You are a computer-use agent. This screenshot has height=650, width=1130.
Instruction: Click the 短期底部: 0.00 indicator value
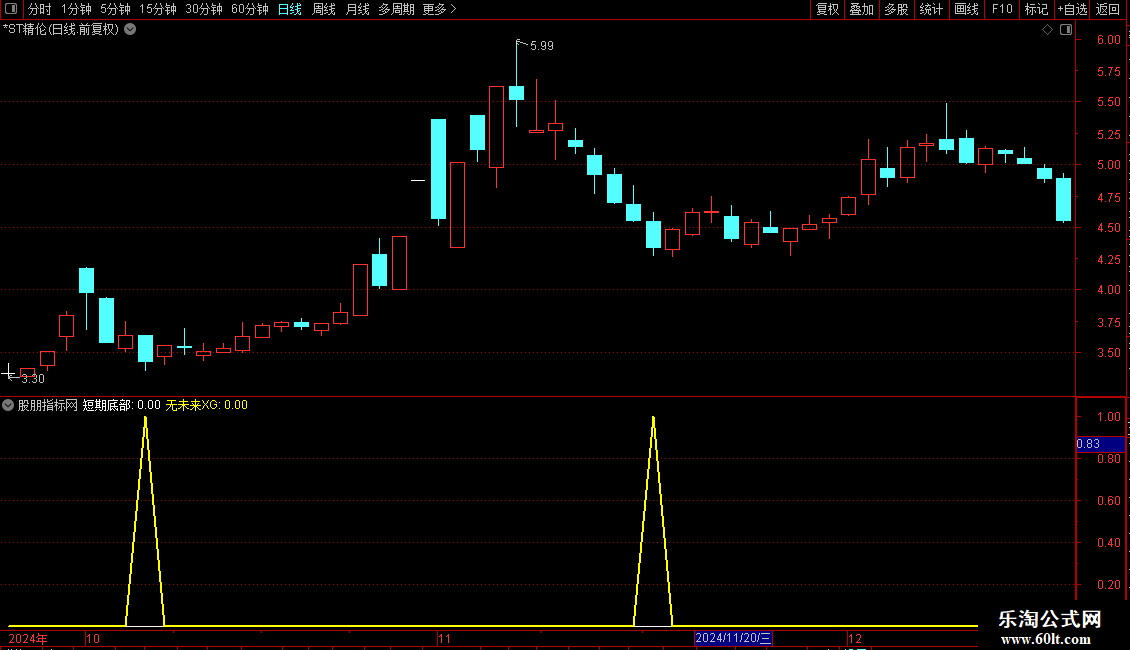pos(121,405)
